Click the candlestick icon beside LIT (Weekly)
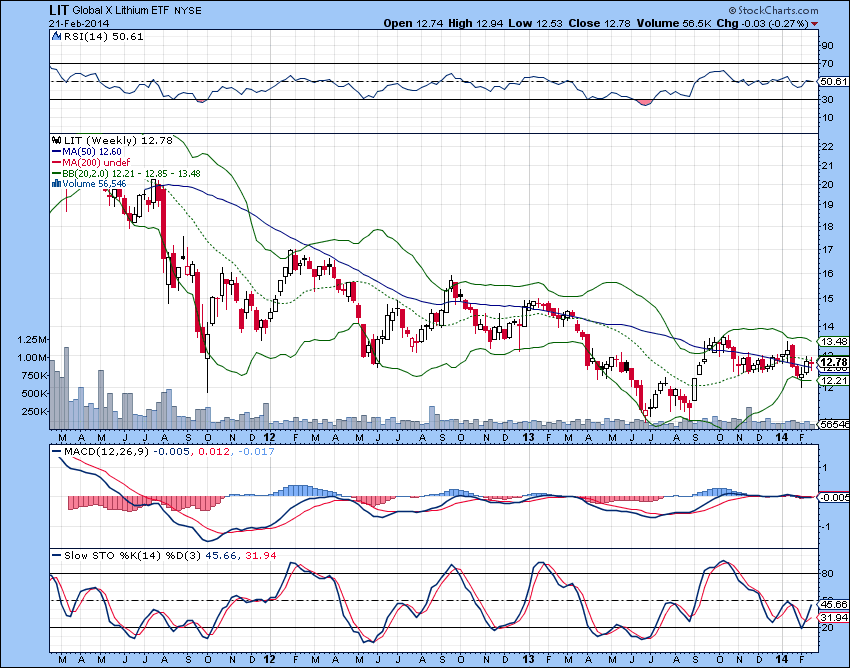 click(56, 140)
